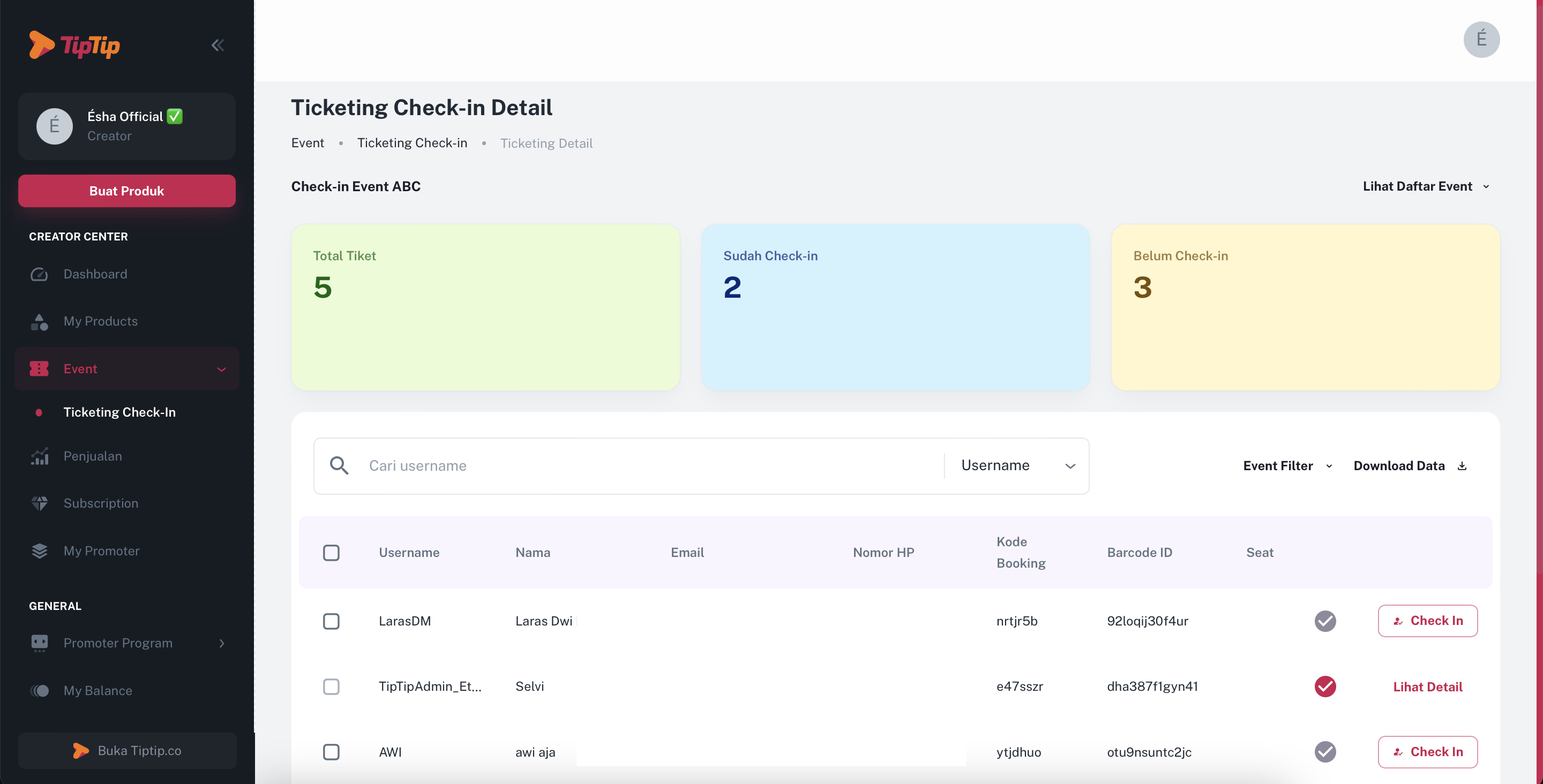
Task: Open My Balance in sidebar
Action: 98,690
